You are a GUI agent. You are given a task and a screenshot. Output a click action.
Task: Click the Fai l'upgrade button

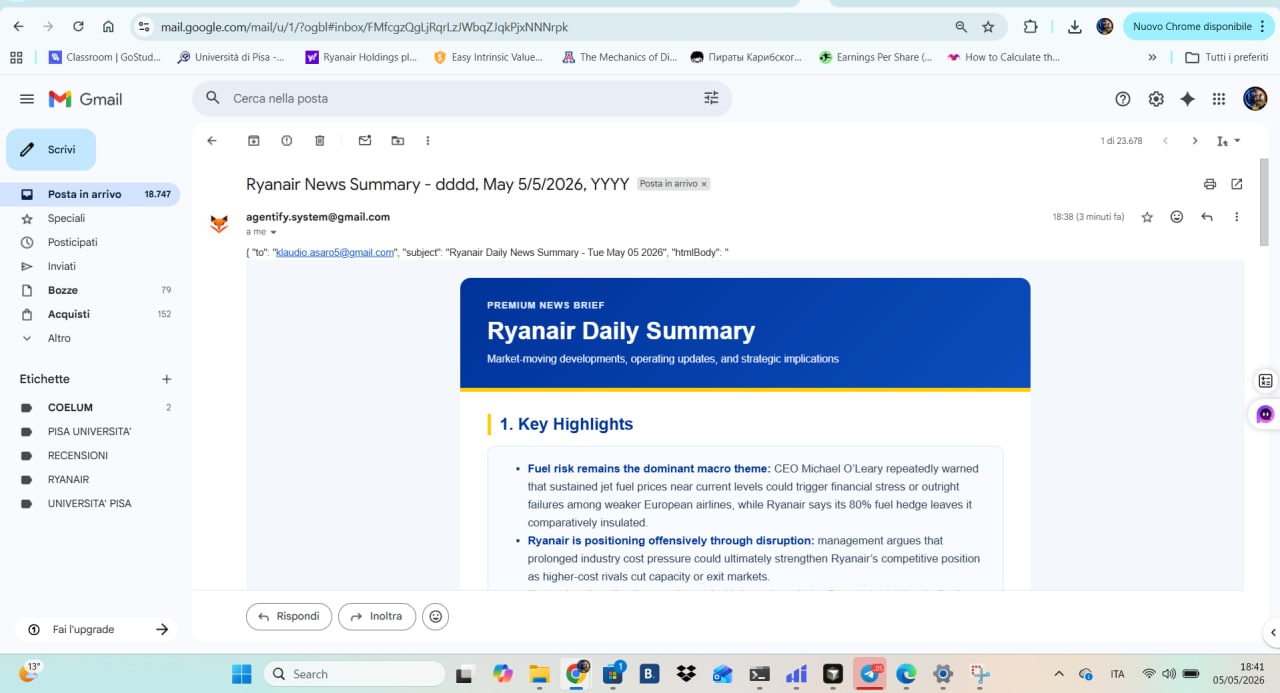coord(97,629)
